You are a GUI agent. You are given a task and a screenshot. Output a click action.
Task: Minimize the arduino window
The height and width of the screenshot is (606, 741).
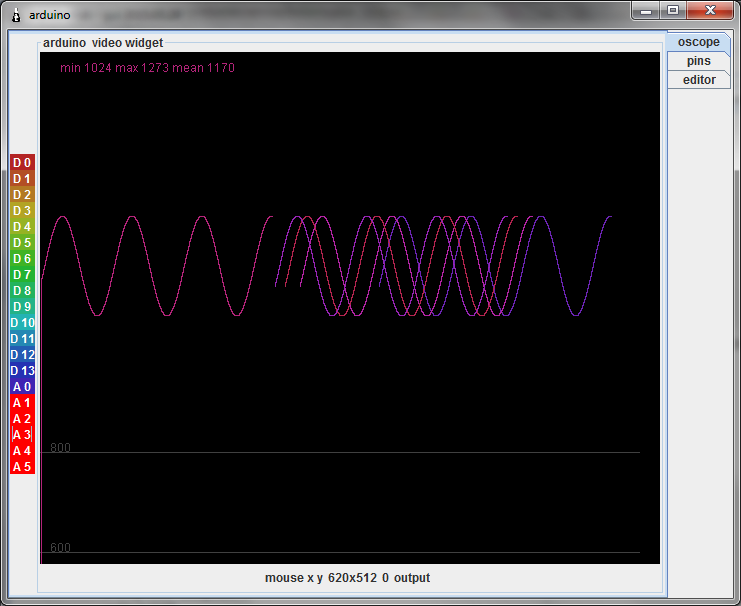point(646,10)
